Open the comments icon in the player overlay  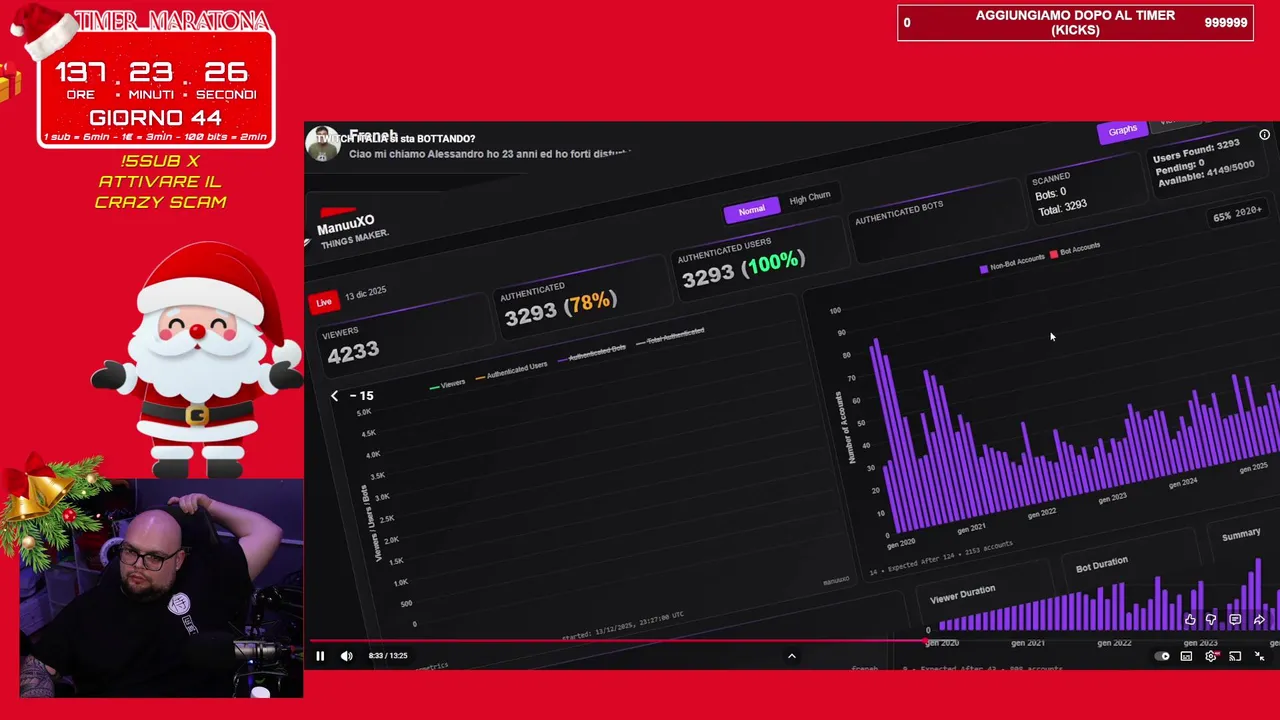(x=1235, y=621)
